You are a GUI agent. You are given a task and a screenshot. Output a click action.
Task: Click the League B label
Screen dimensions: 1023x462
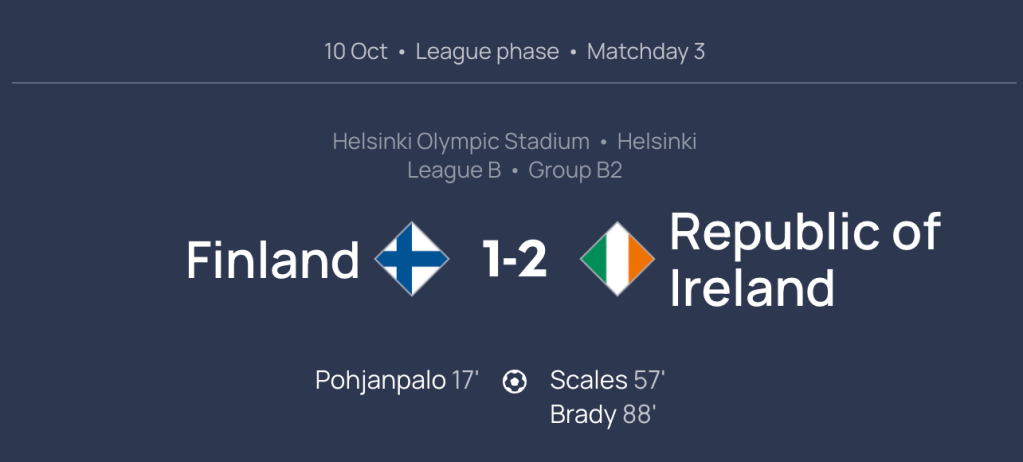tap(454, 171)
